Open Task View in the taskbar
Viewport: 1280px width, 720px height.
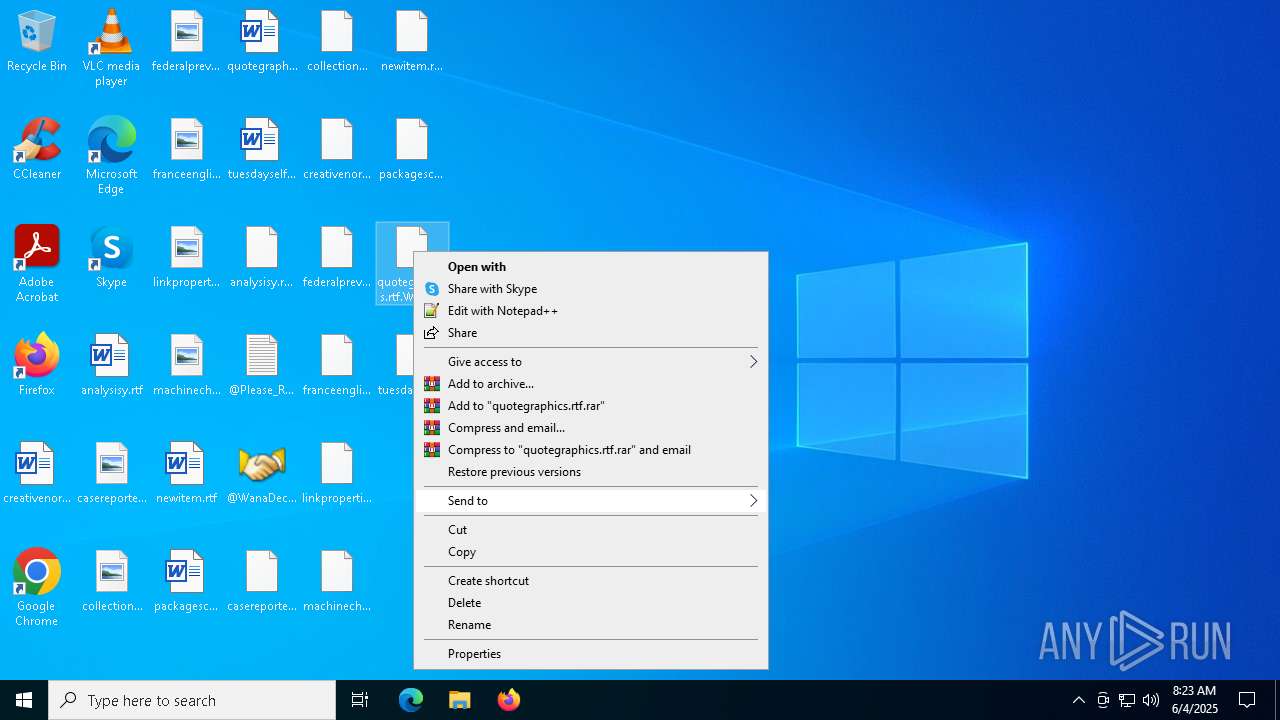point(360,700)
